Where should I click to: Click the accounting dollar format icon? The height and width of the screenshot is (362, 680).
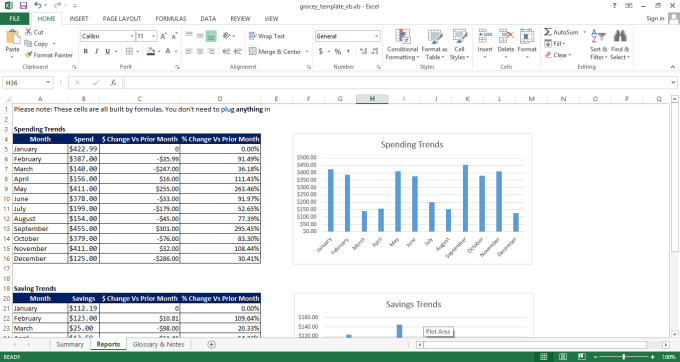point(321,51)
